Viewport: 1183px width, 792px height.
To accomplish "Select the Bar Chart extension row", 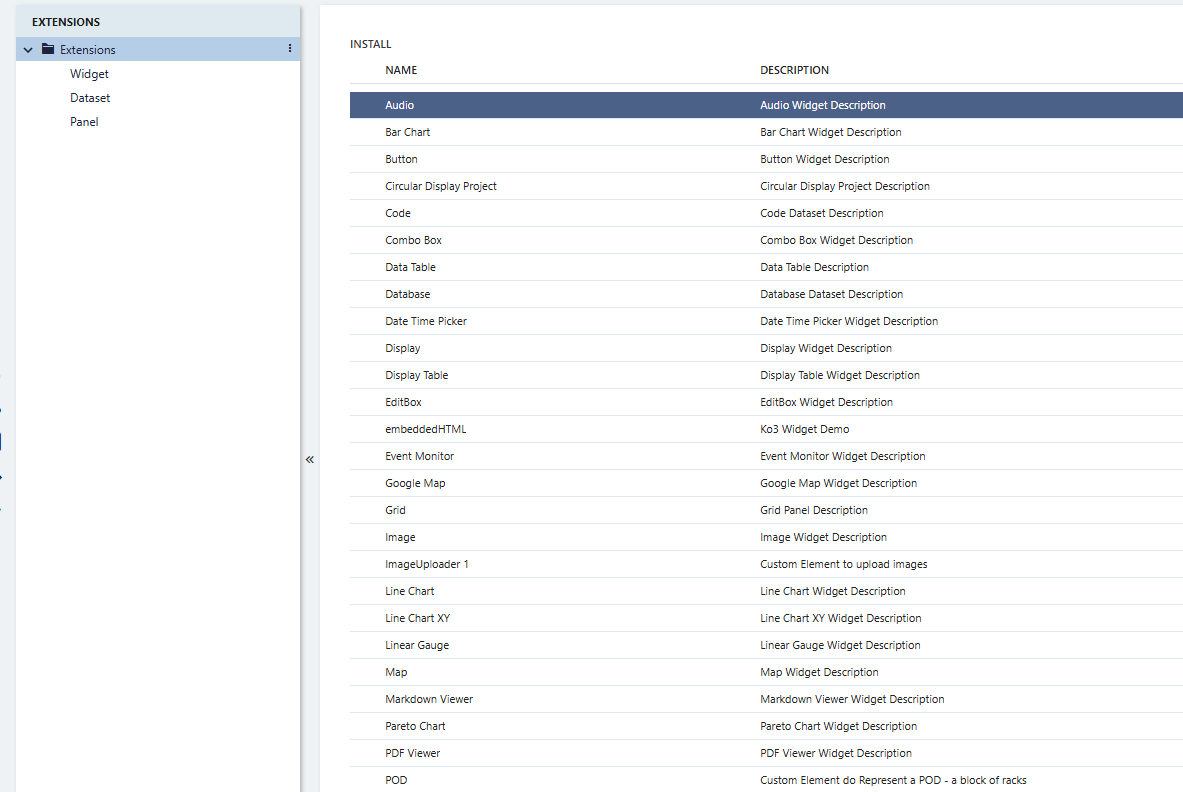I will pos(408,132).
